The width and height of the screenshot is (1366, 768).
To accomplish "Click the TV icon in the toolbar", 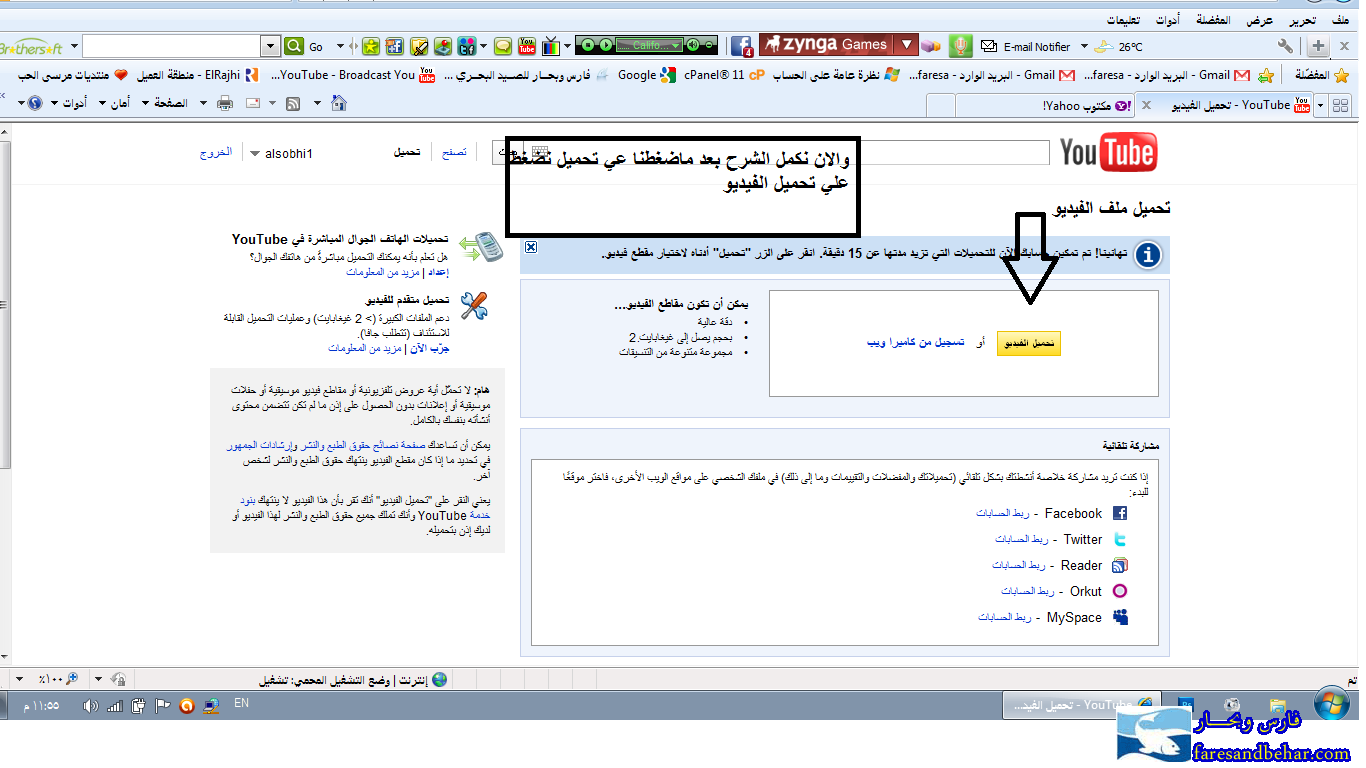I will click(x=551, y=46).
